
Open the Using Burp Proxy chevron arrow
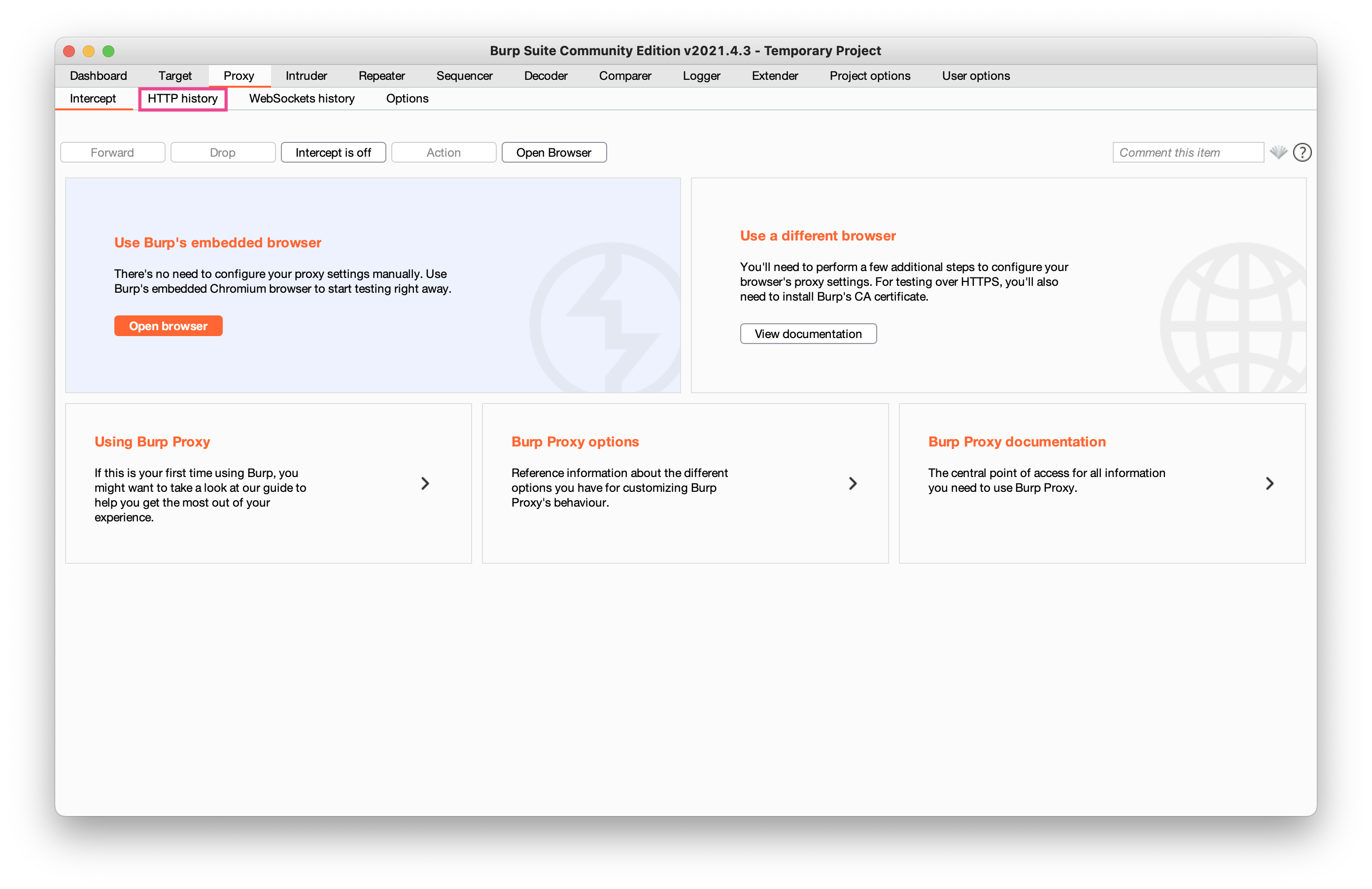coord(425,483)
